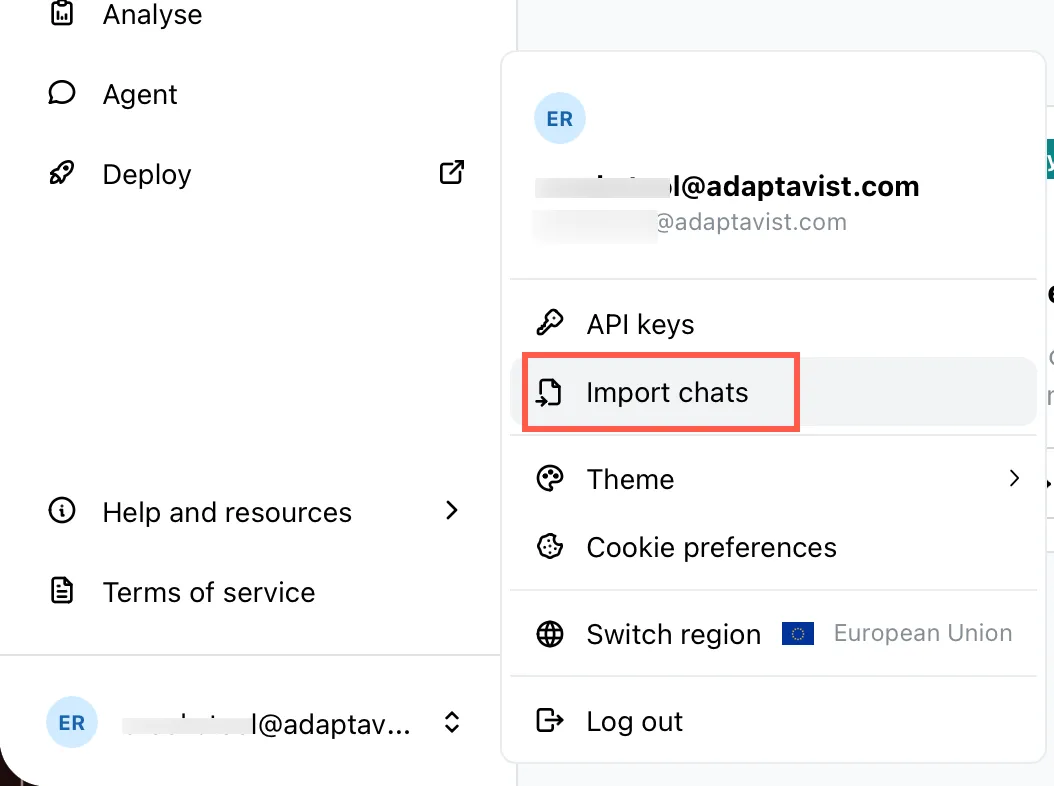The height and width of the screenshot is (786, 1054).
Task: Click the grey adaptavist.com email subtitle
Action: pyautogui.click(x=690, y=222)
